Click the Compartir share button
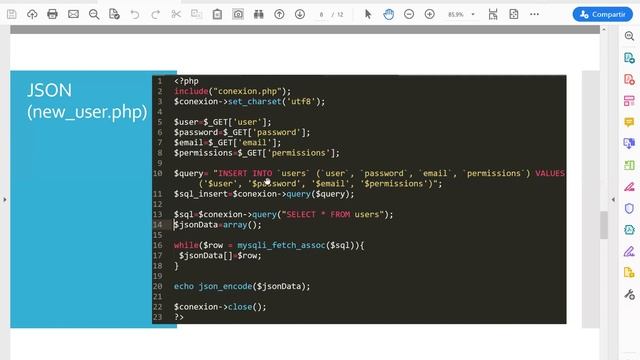The image size is (640, 360). click(x=602, y=14)
